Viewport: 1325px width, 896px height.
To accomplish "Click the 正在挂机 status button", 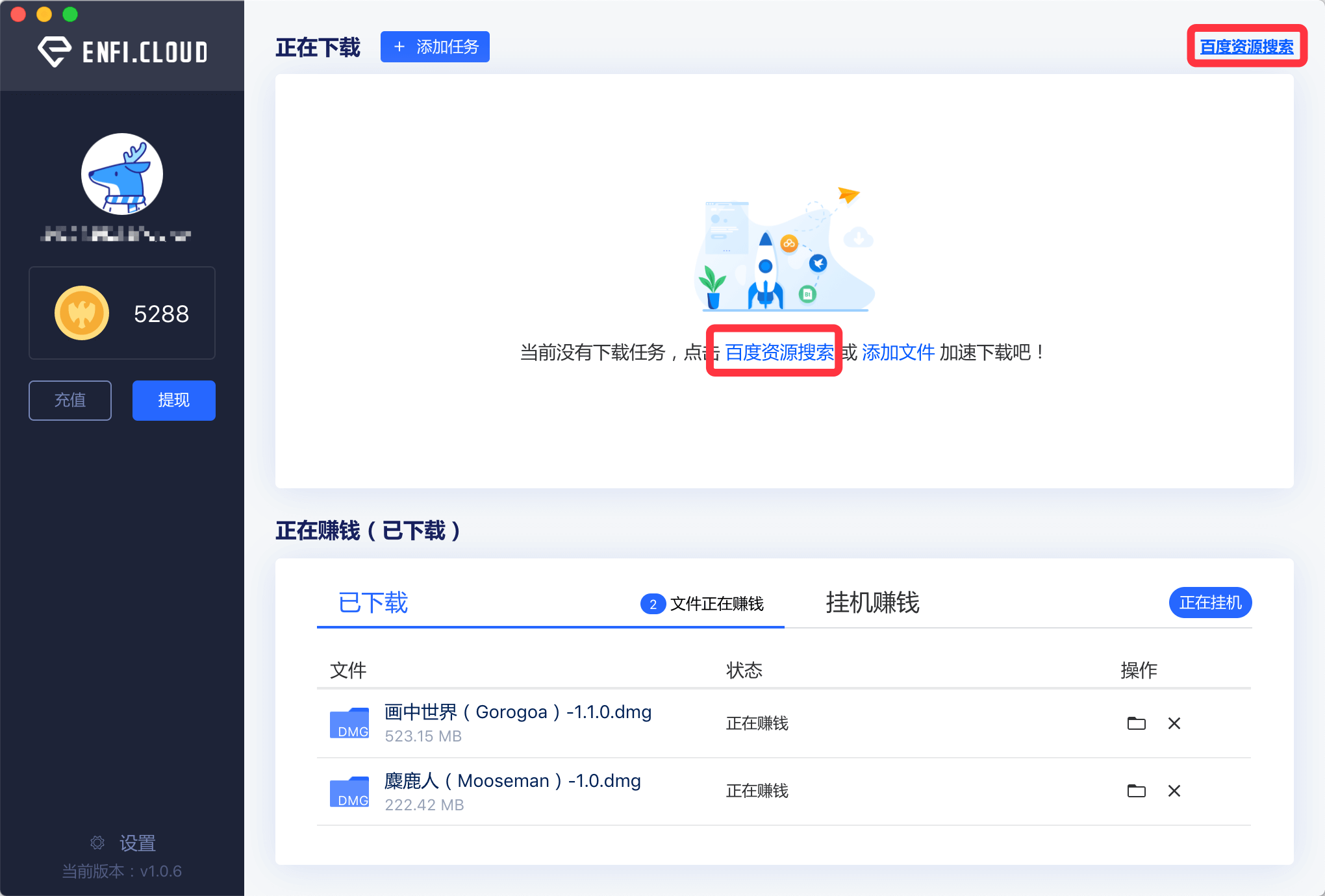I will pos(1211,603).
